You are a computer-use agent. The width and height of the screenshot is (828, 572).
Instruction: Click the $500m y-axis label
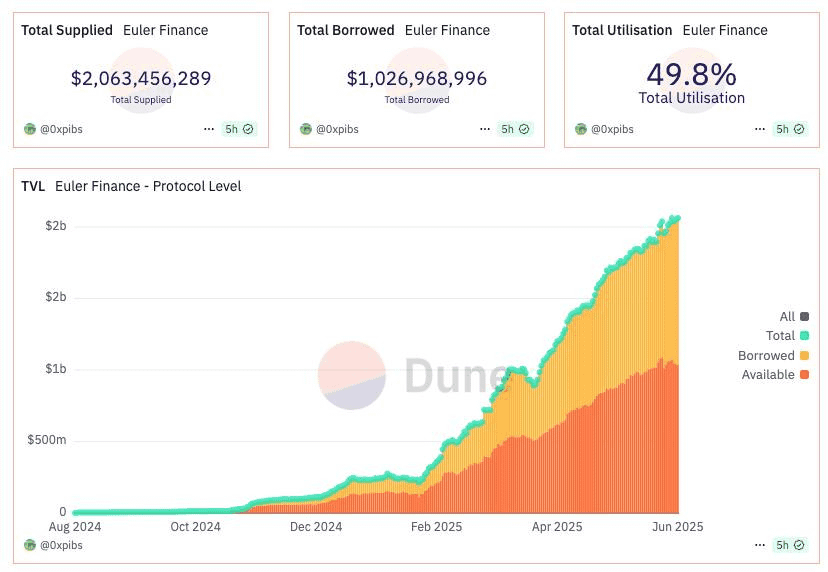click(x=46, y=440)
